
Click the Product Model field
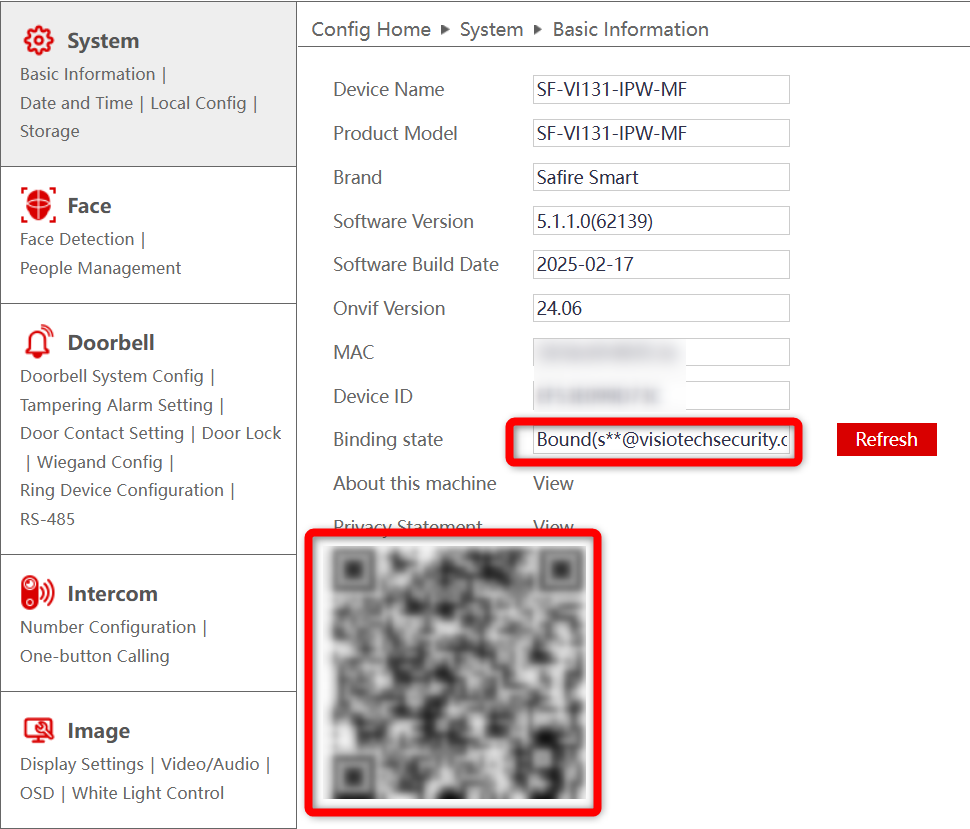pyautogui.click(x=661, y=133)
